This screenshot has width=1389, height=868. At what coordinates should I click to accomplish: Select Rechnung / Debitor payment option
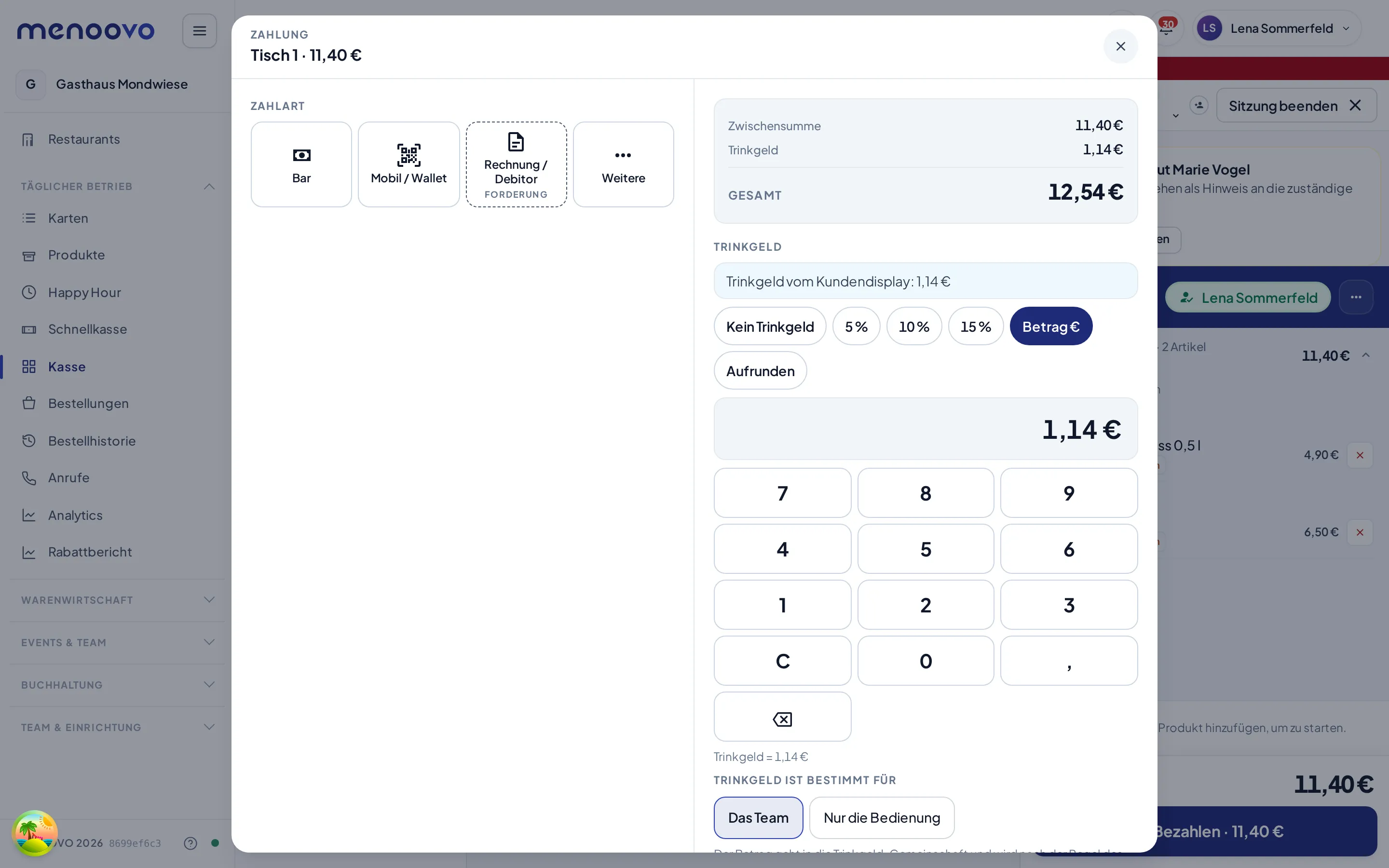click(516, 164)
